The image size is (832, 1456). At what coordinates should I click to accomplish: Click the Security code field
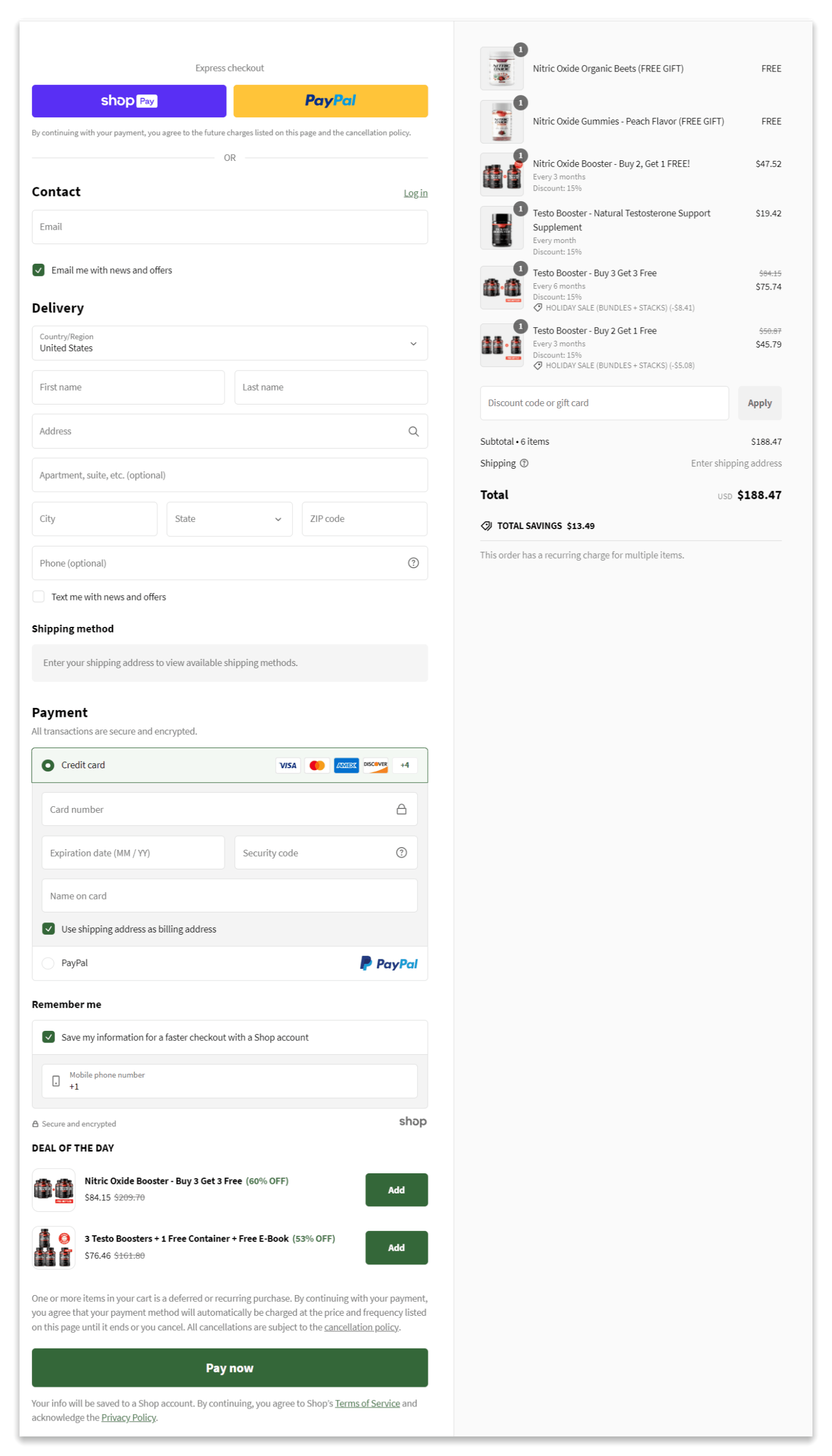tap(326, 853)
